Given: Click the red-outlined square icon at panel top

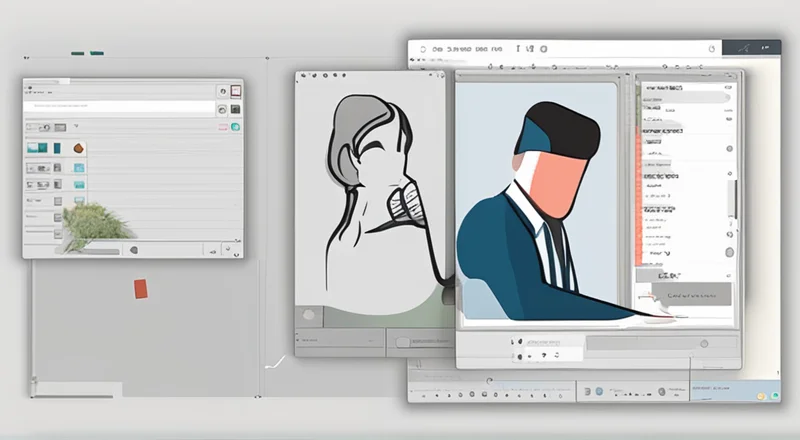Looking at the screenshot, I should pyautogui.click(x=235, y=90).
